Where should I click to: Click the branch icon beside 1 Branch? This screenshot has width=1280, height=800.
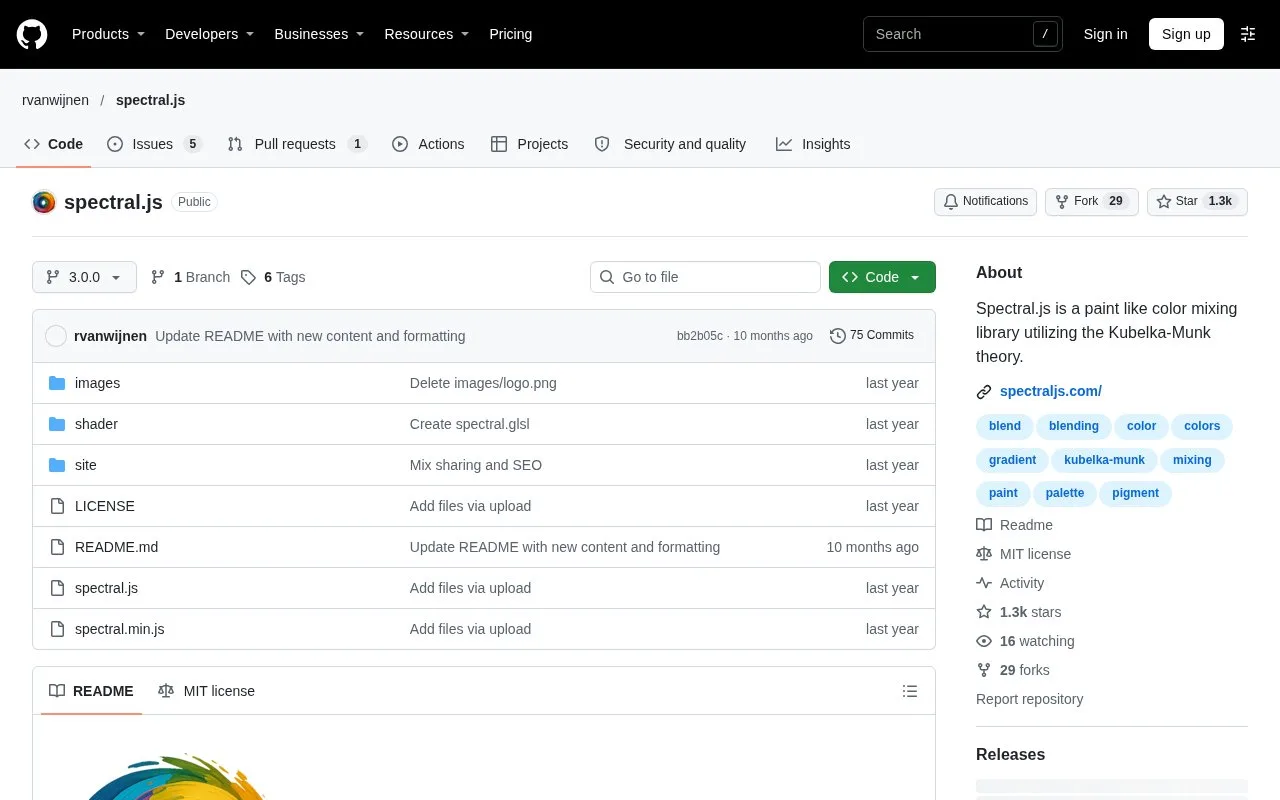point(158,277)
